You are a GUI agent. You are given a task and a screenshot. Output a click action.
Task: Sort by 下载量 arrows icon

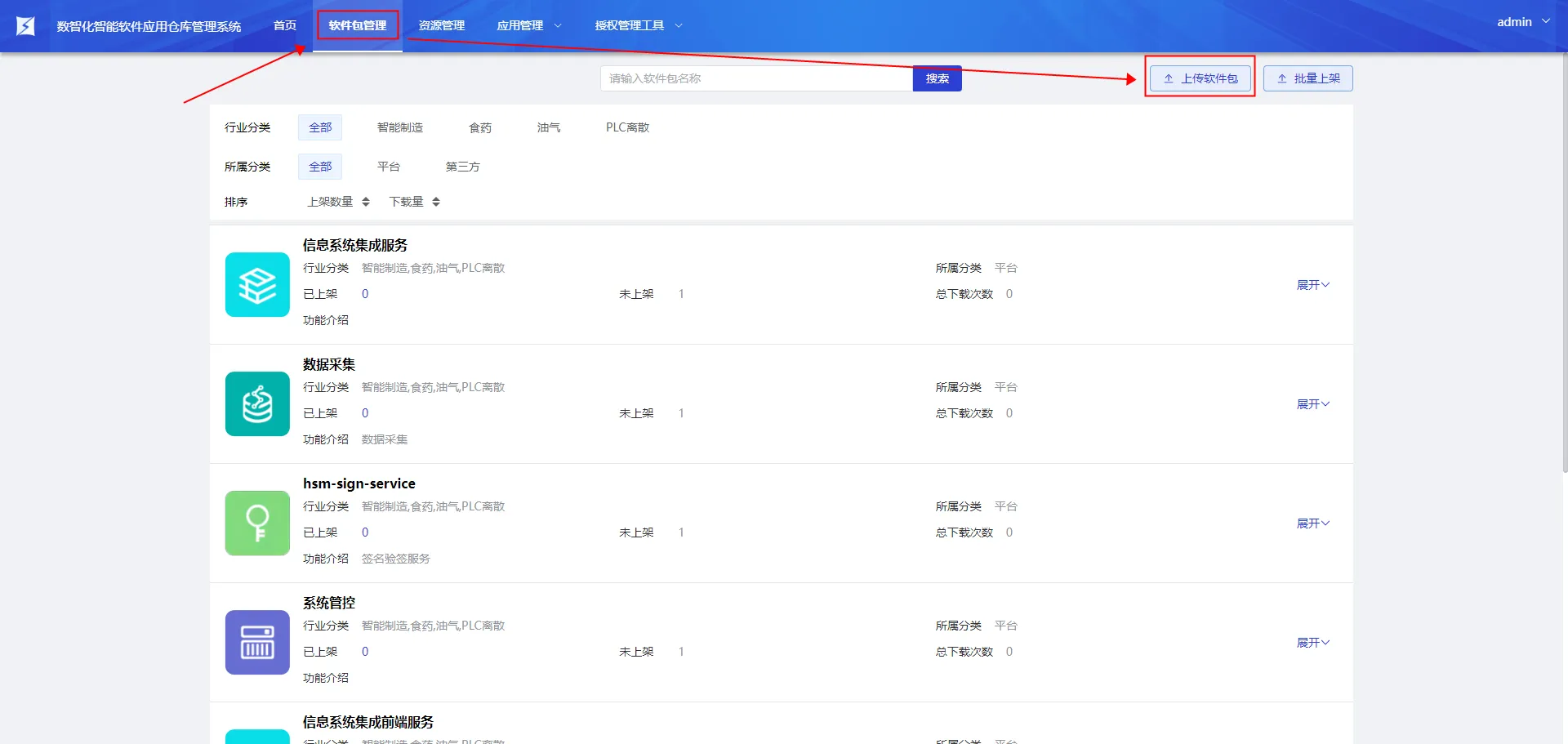tap(436, 202)
